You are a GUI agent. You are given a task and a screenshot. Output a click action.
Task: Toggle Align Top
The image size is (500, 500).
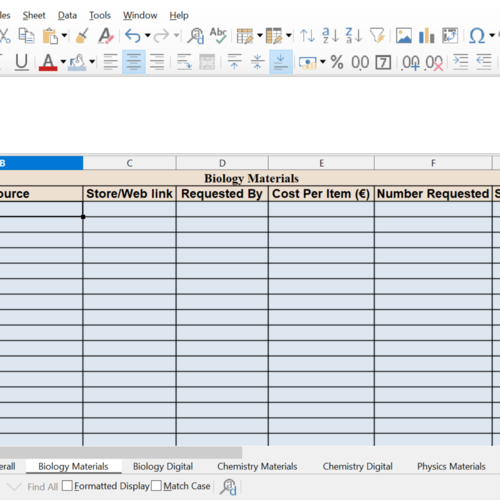point(234,62)
